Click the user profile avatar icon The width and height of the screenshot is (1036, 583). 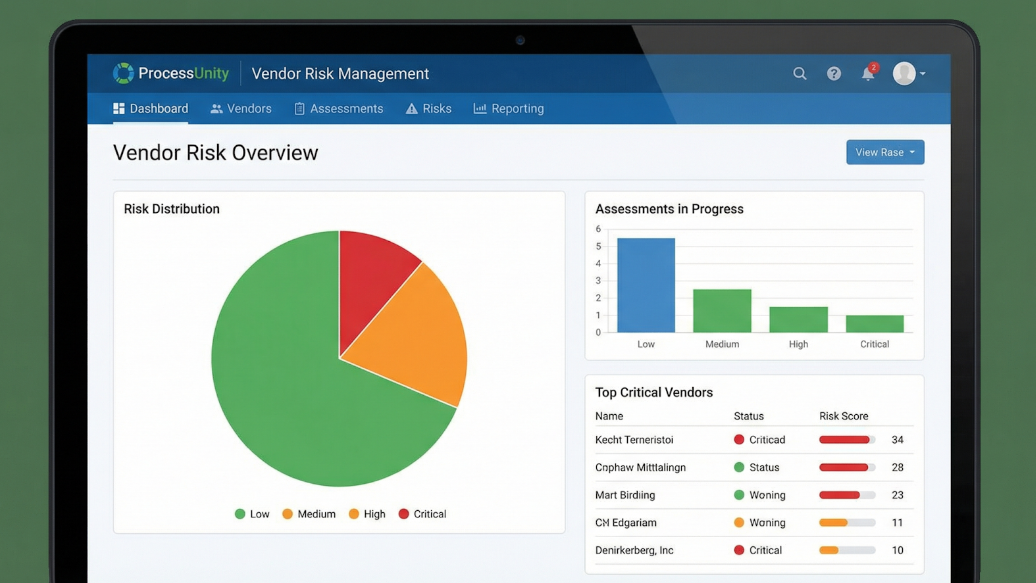click(x=905, y=73)
